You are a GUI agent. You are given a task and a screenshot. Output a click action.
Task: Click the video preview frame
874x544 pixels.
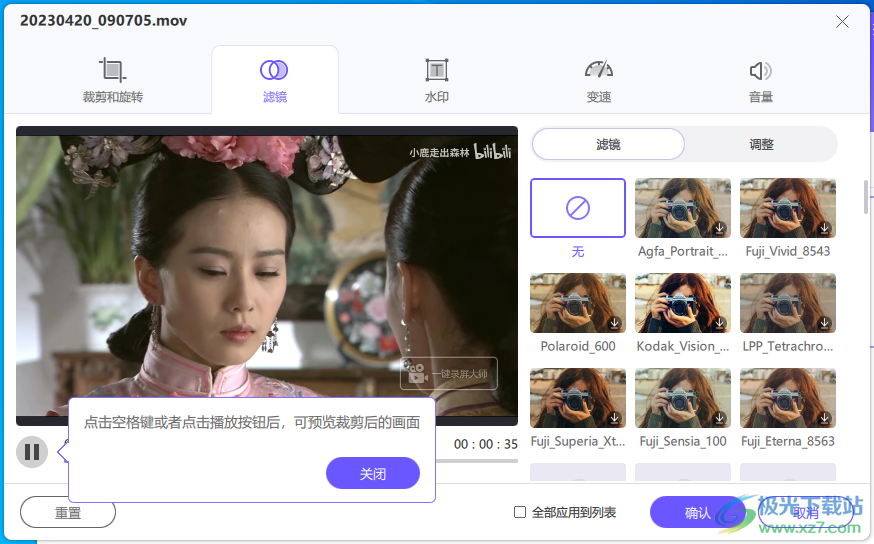[266, 276]
